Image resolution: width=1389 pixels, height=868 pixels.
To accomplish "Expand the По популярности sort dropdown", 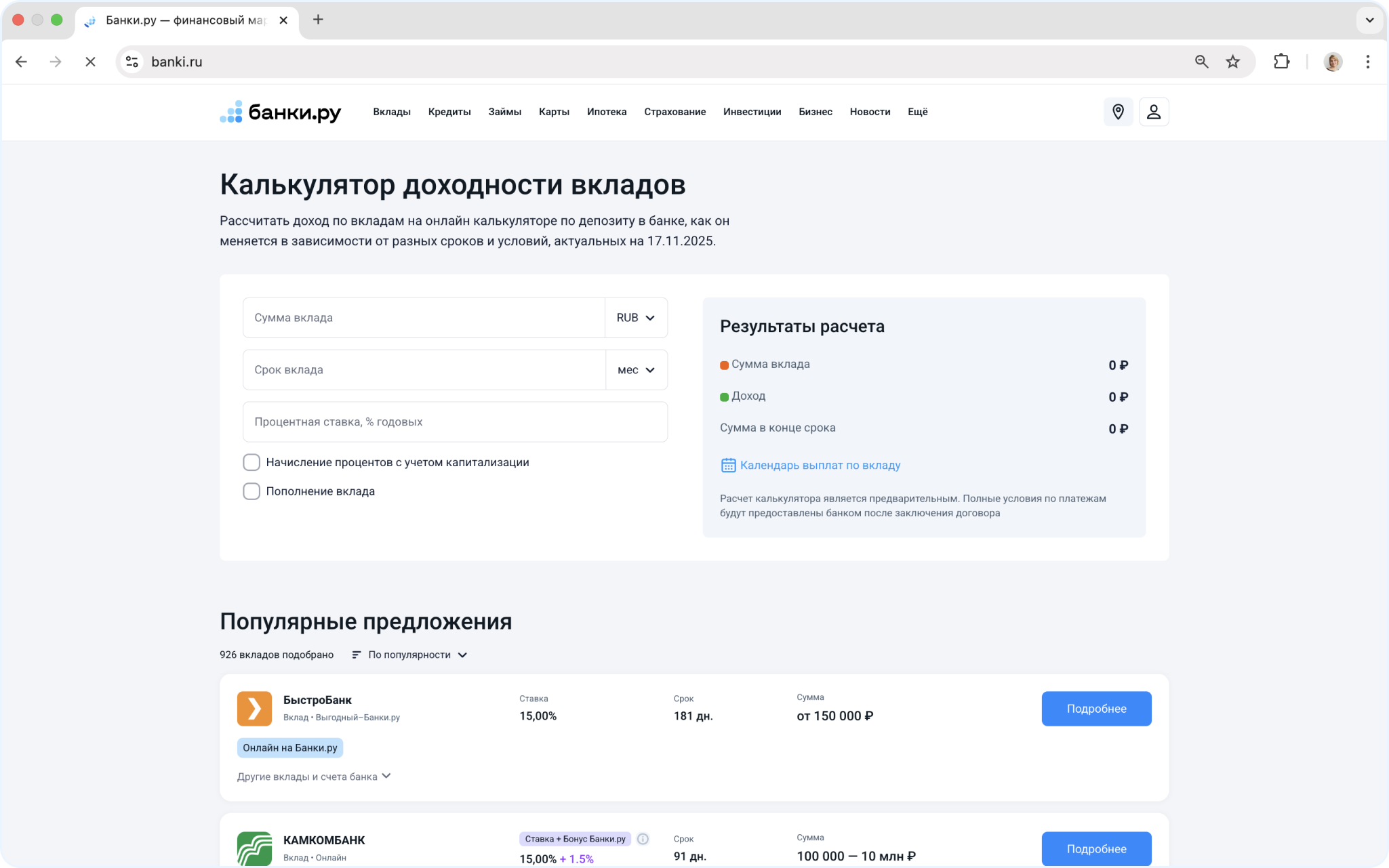I will pos(410,655).
